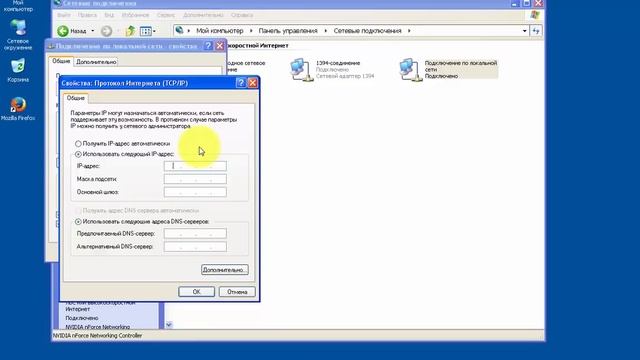Click the address bar folder icon
The height and width of the screenshot is (360, 640).
point(179,31)
